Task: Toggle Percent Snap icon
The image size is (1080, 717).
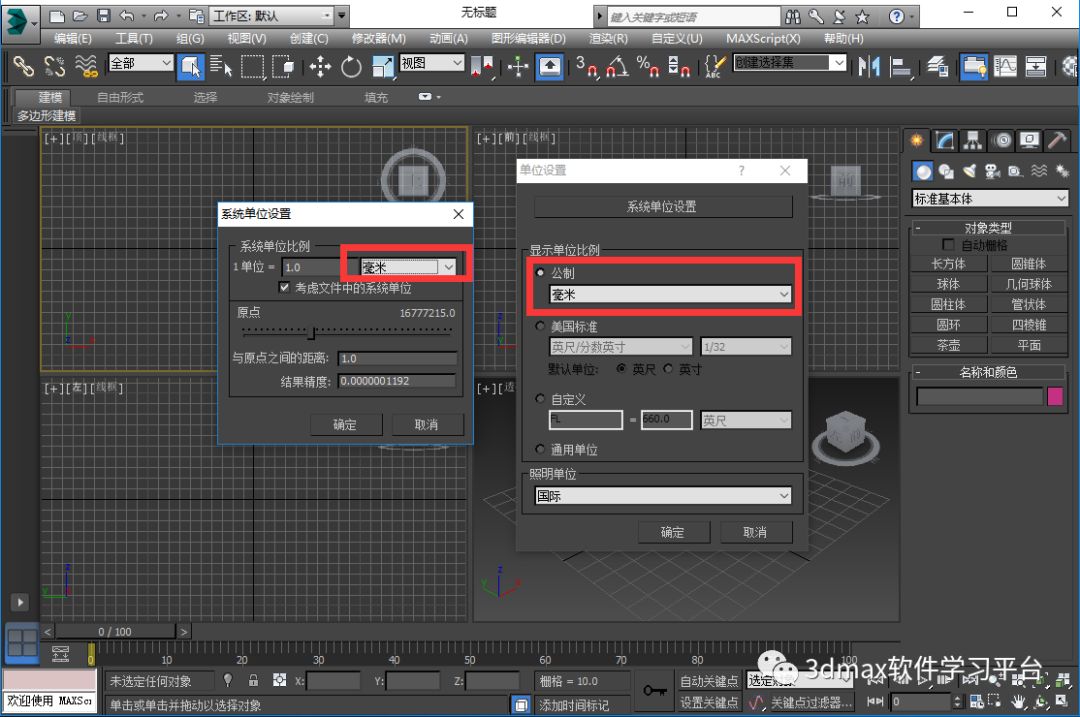Action: [x=648, y=66]
